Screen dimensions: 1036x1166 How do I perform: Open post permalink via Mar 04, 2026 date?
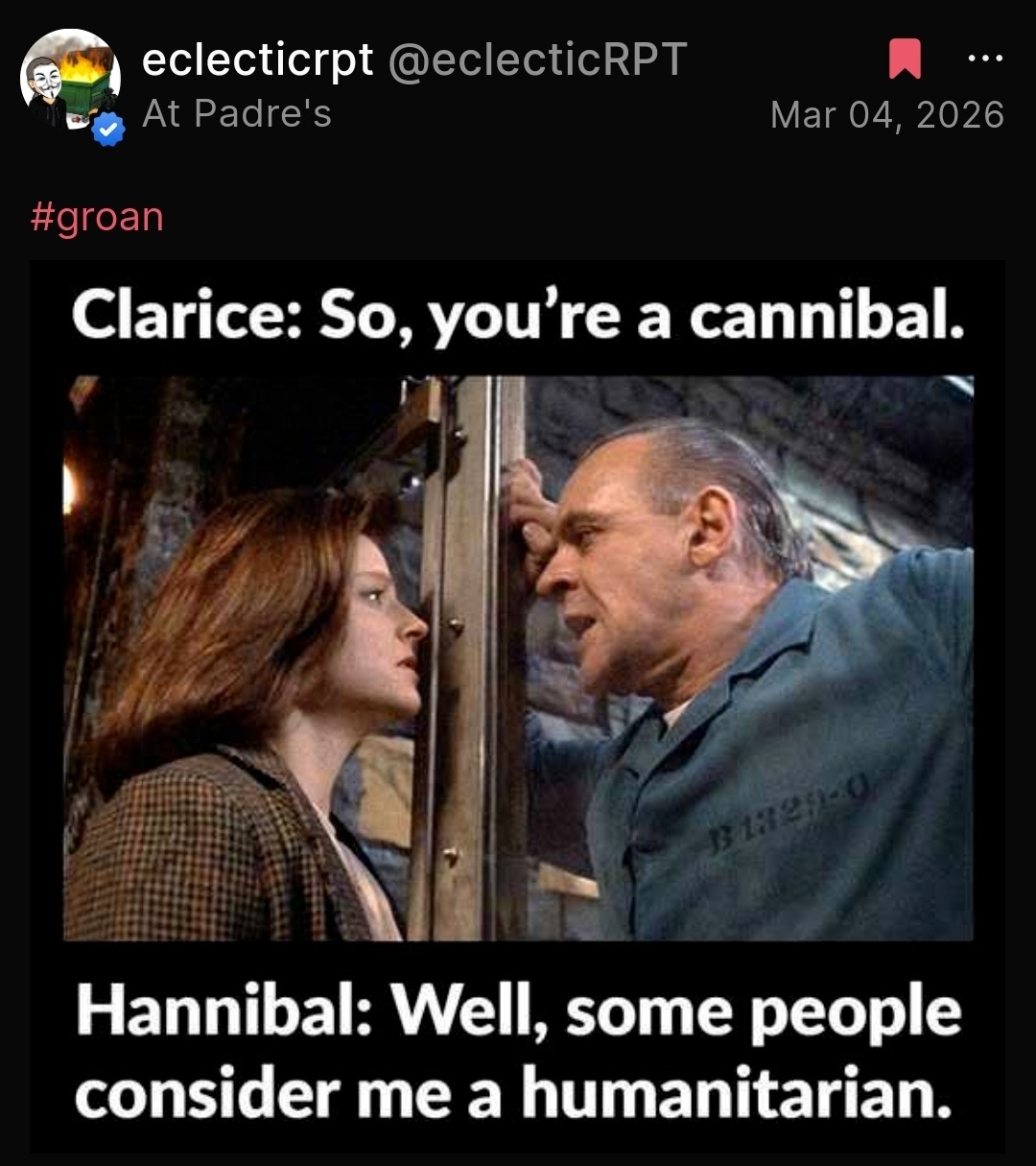point(887,114)
